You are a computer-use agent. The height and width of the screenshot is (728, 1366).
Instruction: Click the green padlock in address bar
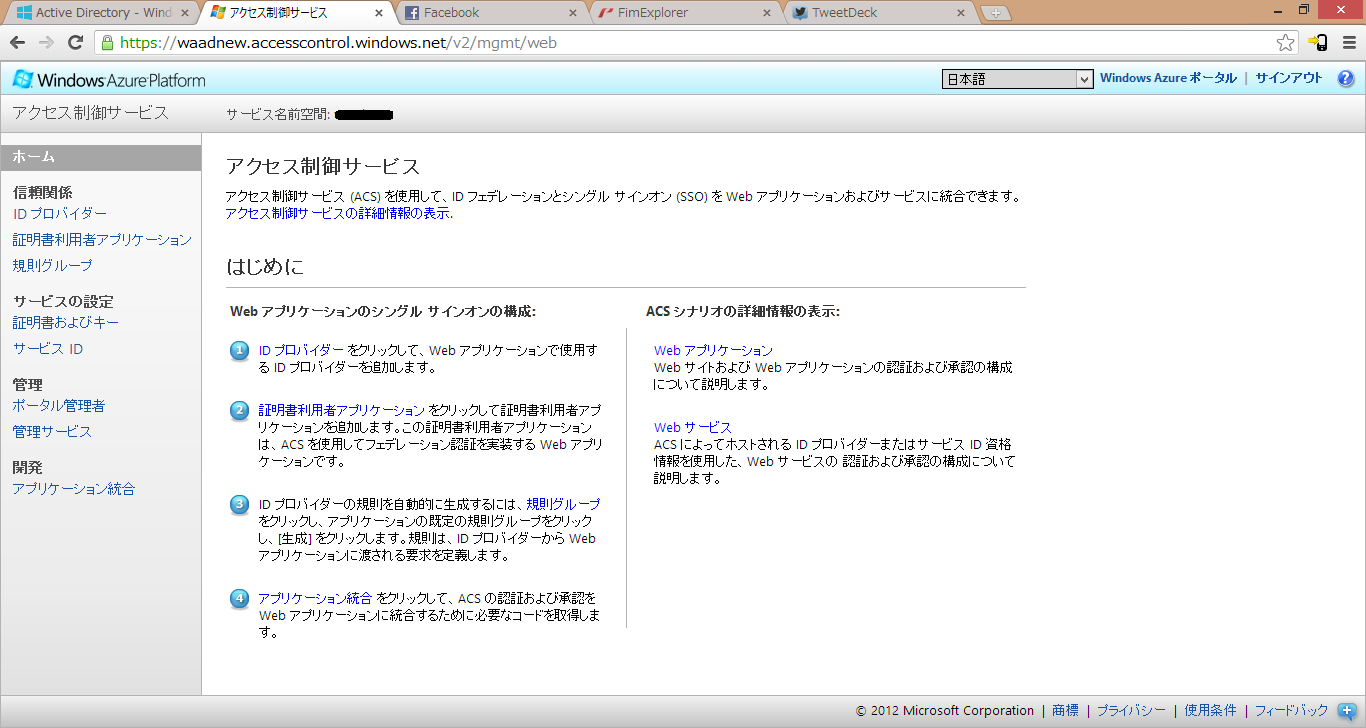107,43
